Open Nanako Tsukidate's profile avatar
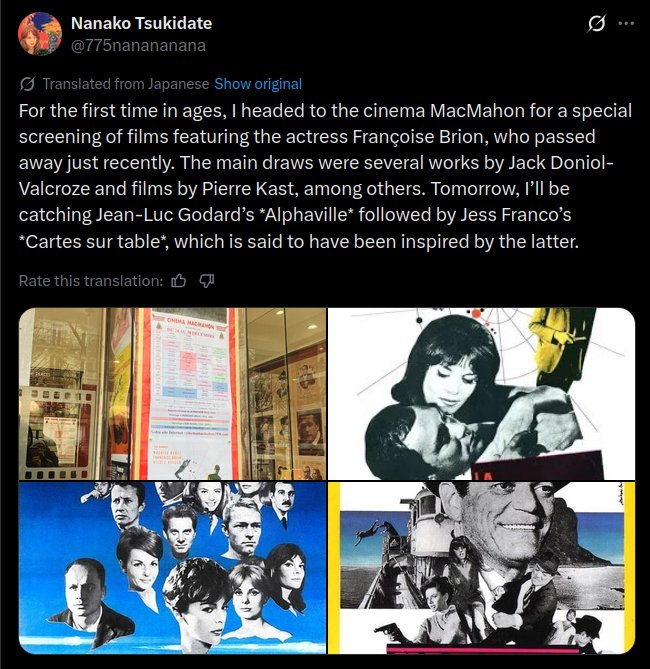Screen dimensions: 650x669 [x=40, y=34]
